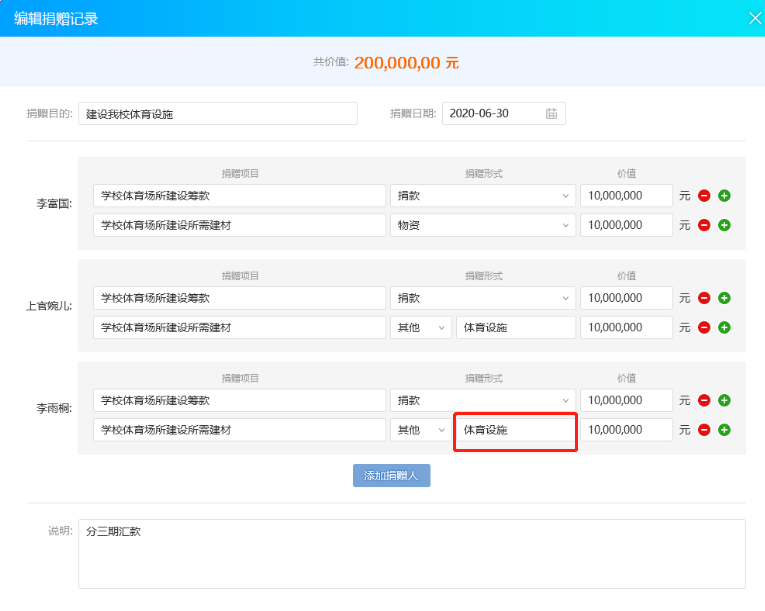Open 上官婉儿's 其他 donation form dropdown
This screenshot has height=611, width=765.
(421, 327)
